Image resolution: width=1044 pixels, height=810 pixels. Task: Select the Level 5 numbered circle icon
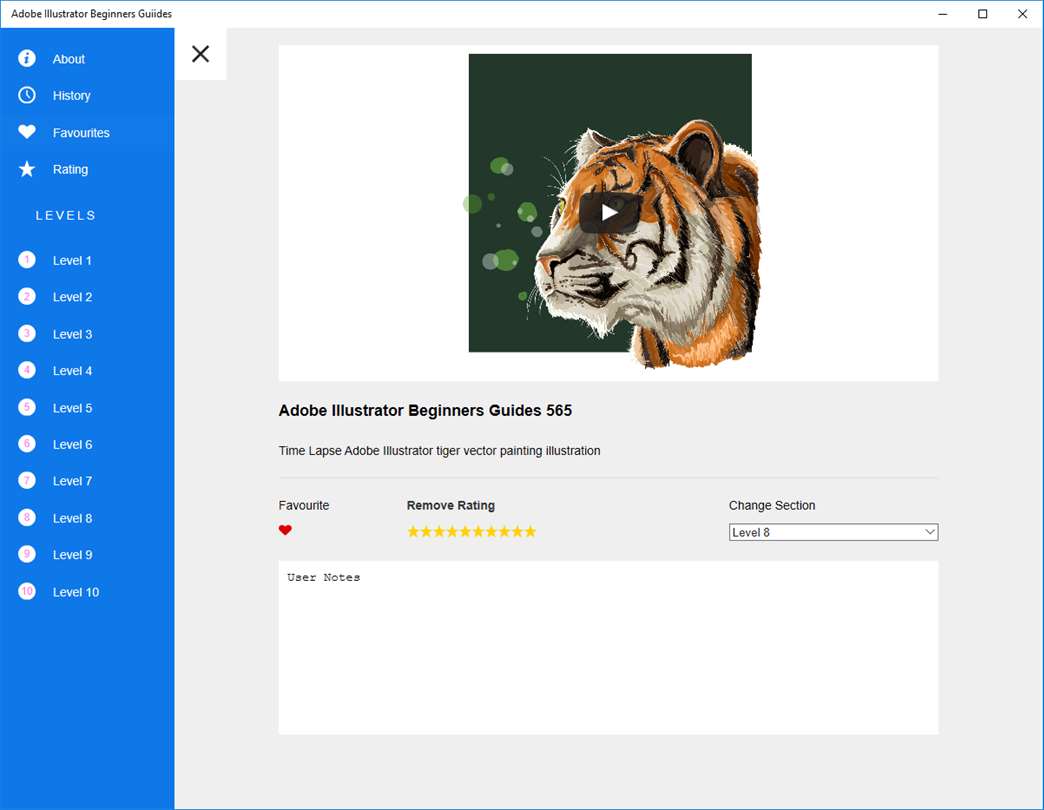(x=27, y=407)
